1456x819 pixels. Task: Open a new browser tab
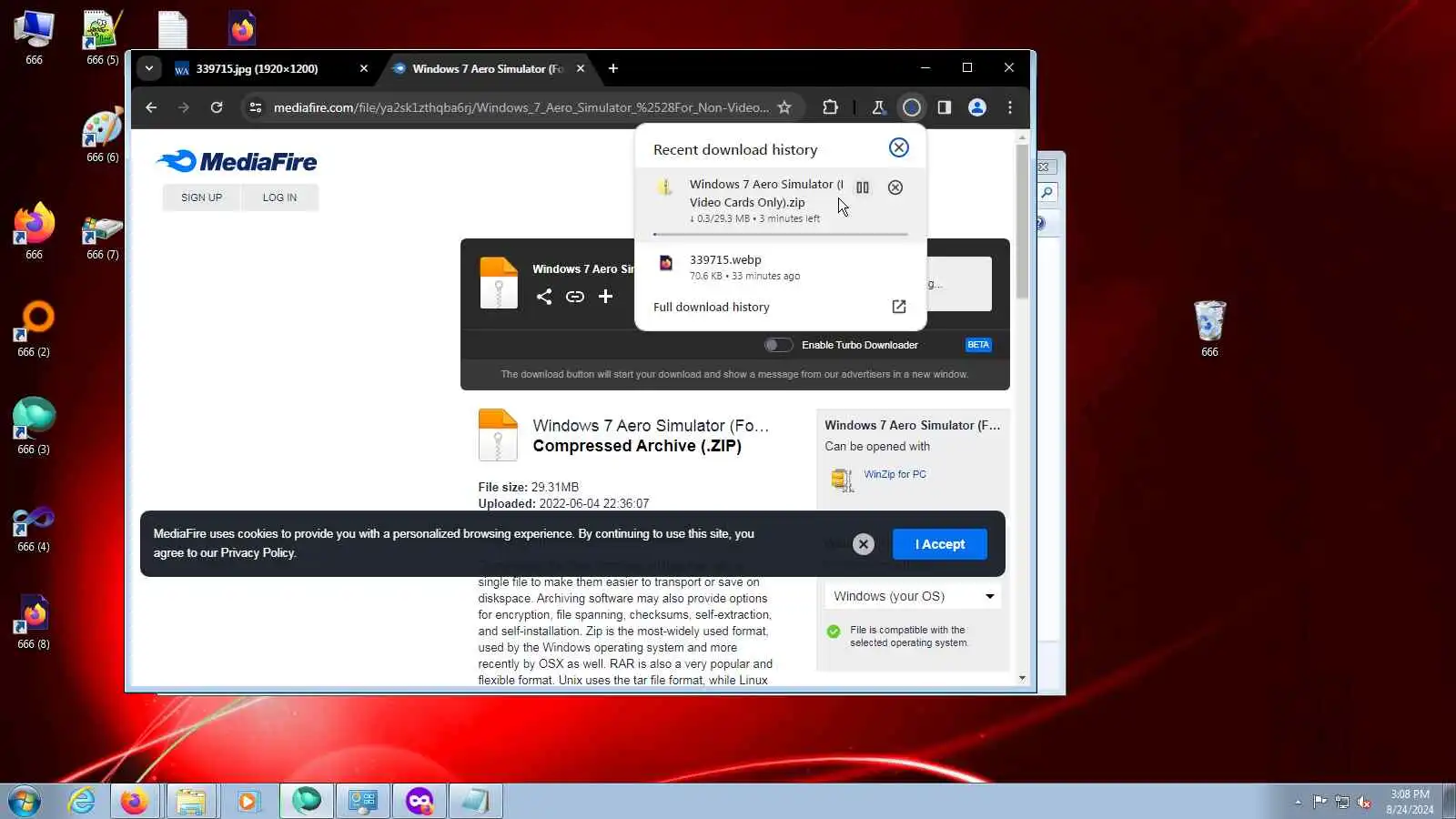click(x=613, y=68)
